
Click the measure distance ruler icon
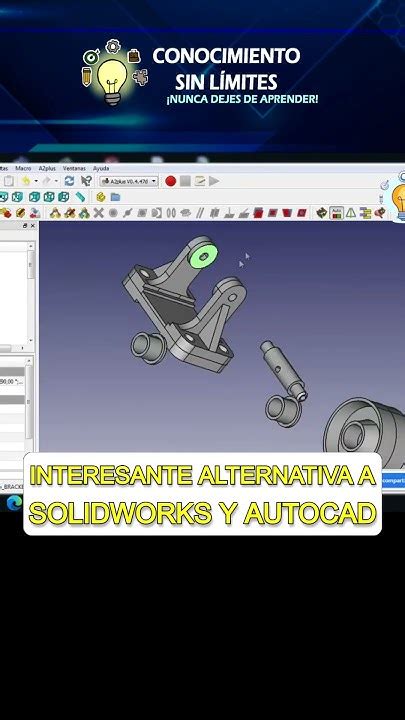(80, 197)
